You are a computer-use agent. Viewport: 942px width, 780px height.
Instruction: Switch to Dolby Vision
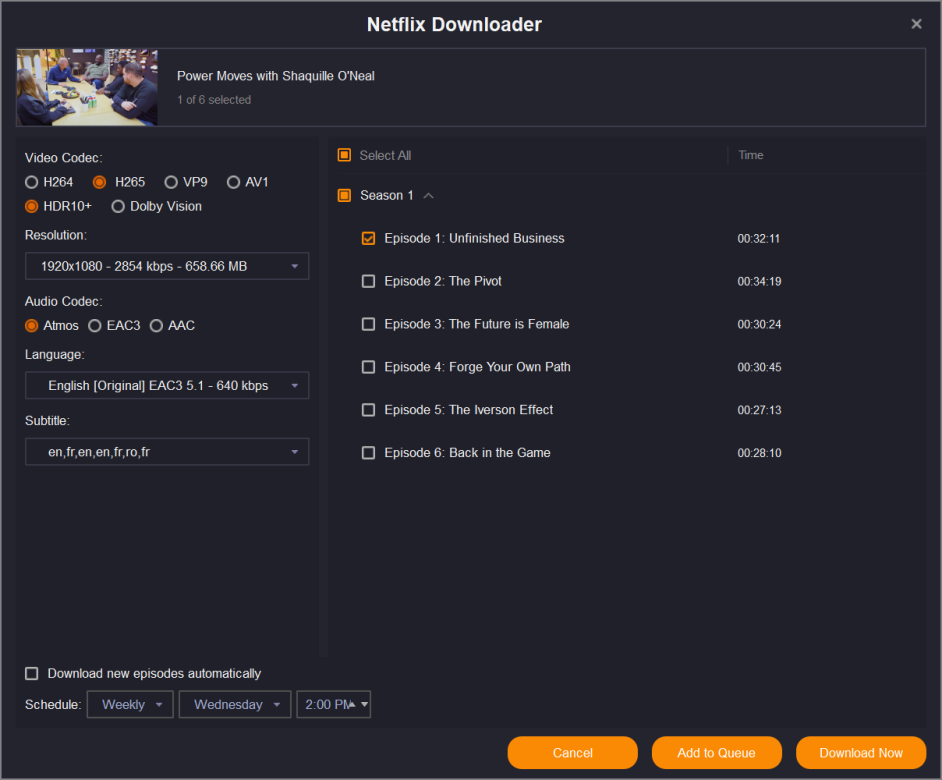point(118,206)
